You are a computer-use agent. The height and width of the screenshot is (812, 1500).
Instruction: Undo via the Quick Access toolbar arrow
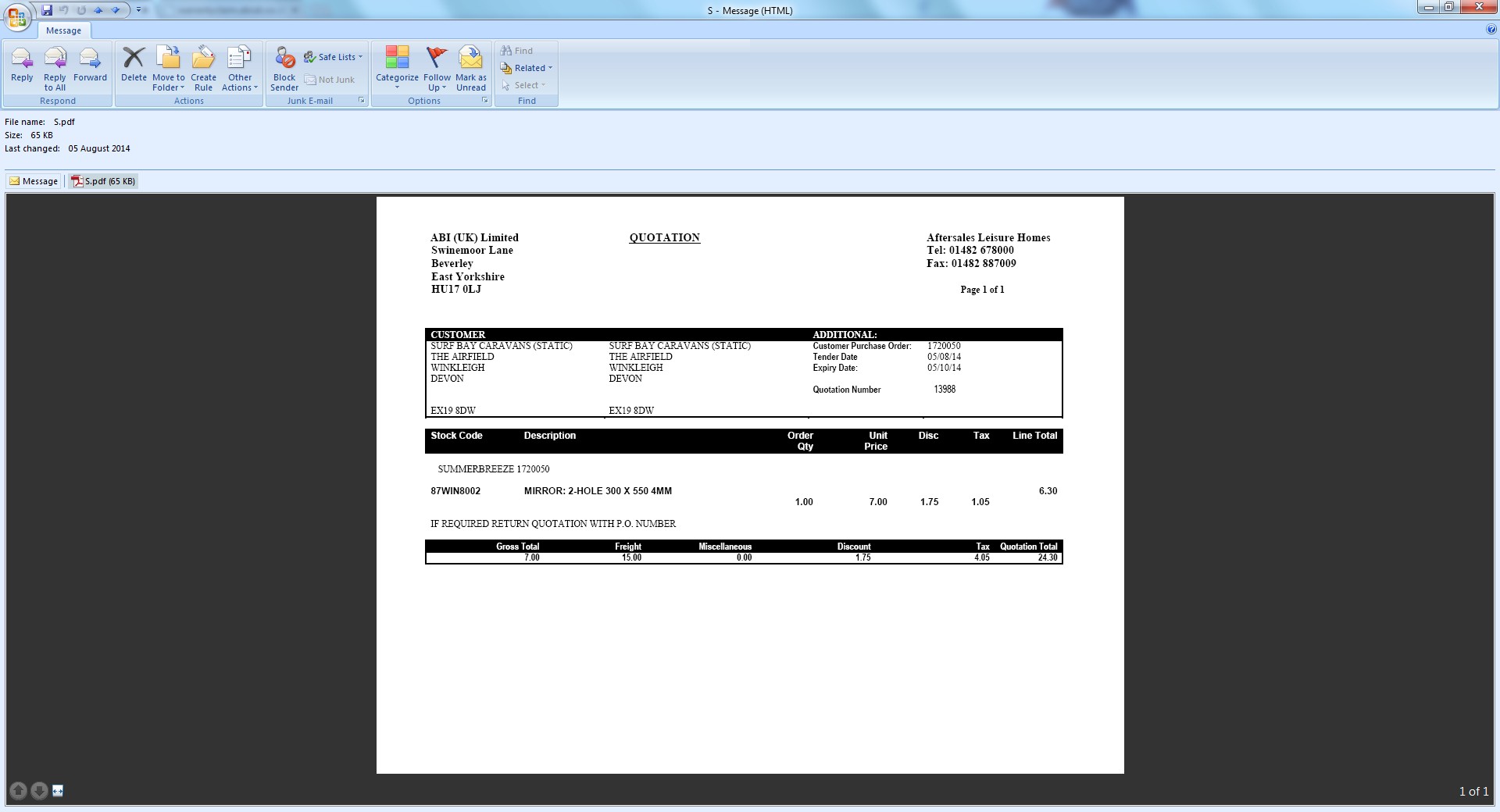point(64,10)
